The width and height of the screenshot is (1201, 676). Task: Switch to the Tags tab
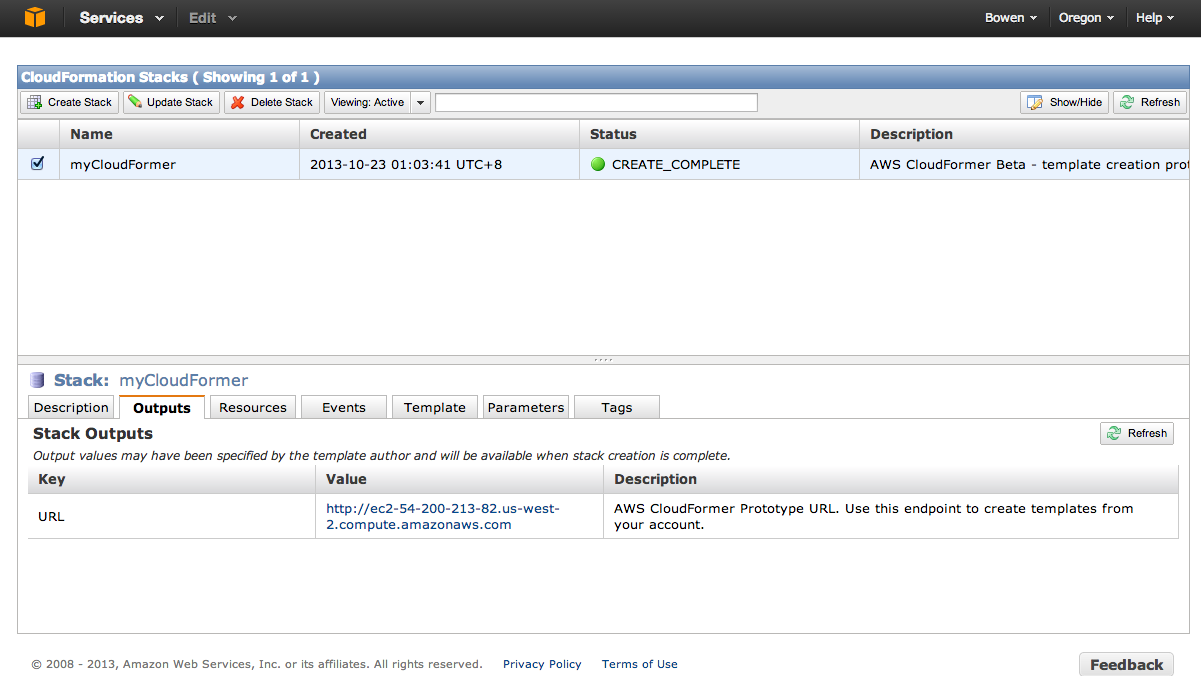(617, 407)
